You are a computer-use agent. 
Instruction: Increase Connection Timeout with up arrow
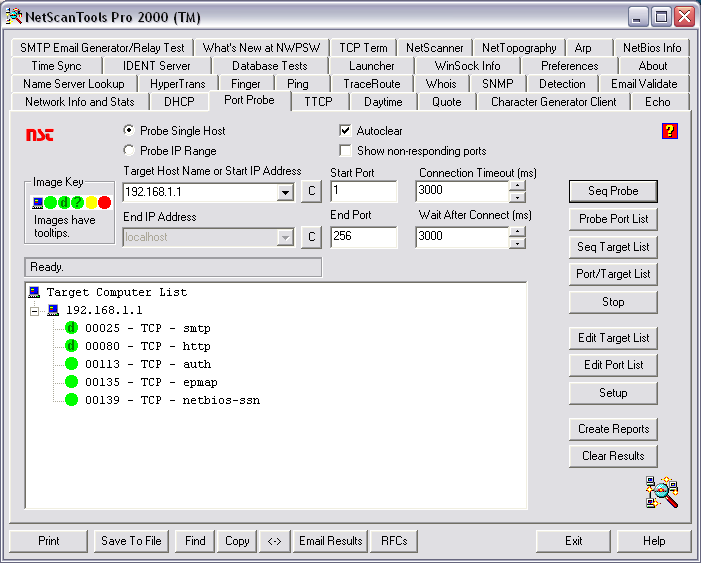click(x=517, y=186)
